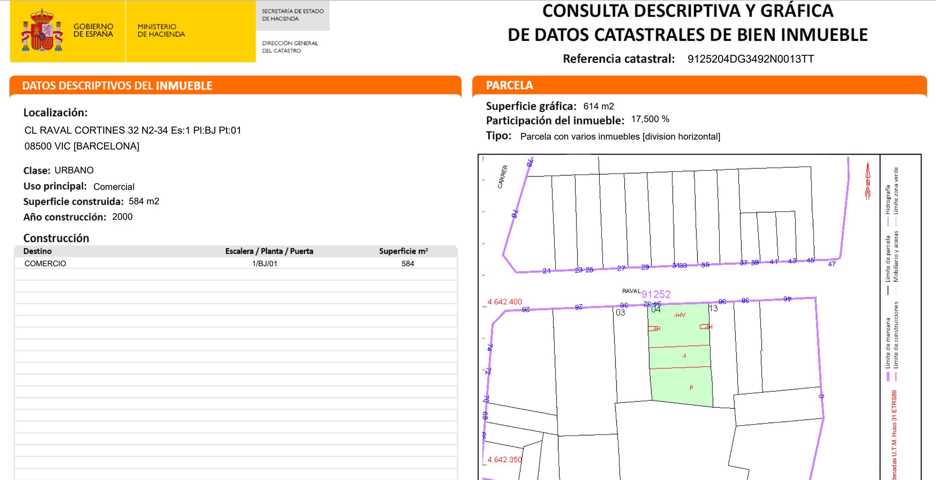
Task: Click the Superficie m² column header
Action: click(x=405, y=251)
